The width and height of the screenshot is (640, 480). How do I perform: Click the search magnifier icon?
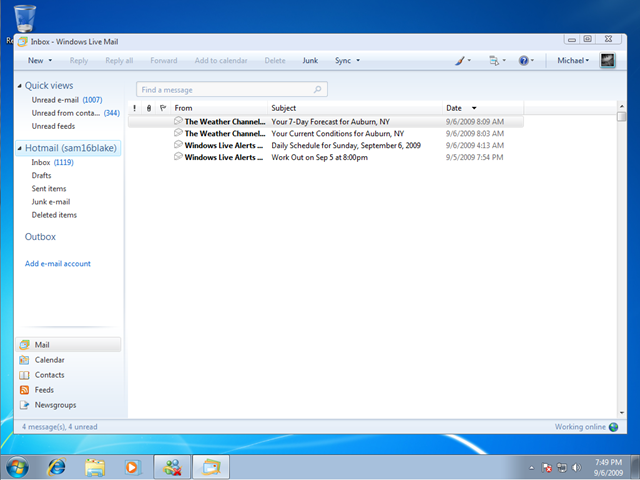coord(317,89)
